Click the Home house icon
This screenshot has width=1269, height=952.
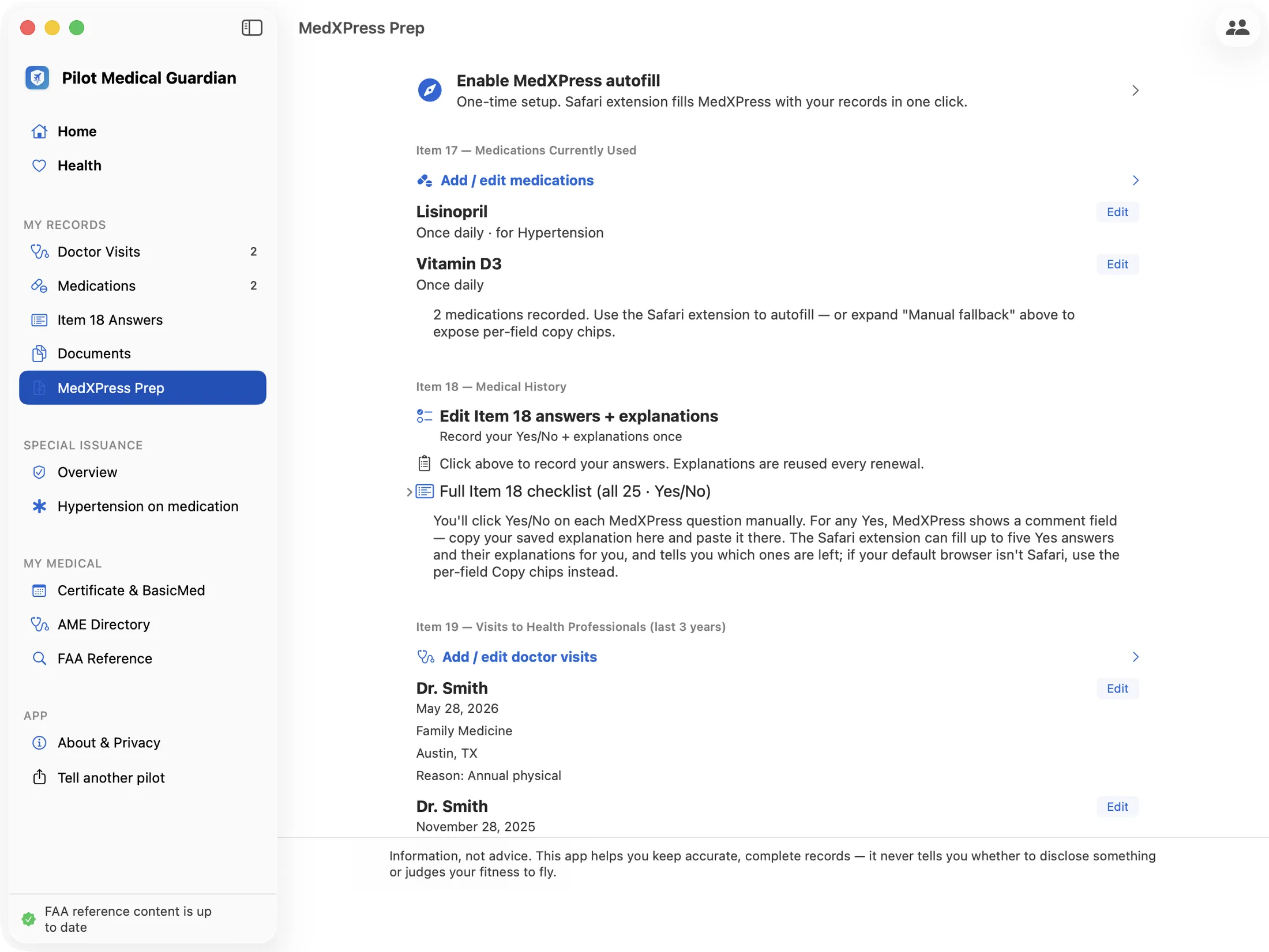point(39,131)
